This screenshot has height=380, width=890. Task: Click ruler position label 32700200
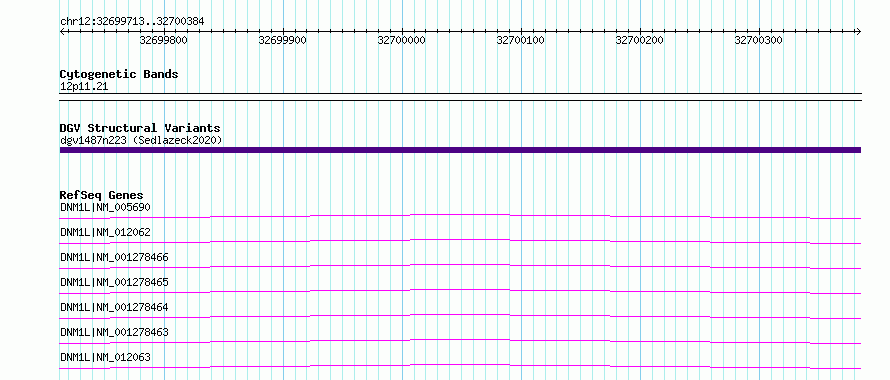click(x=640, y=40)
